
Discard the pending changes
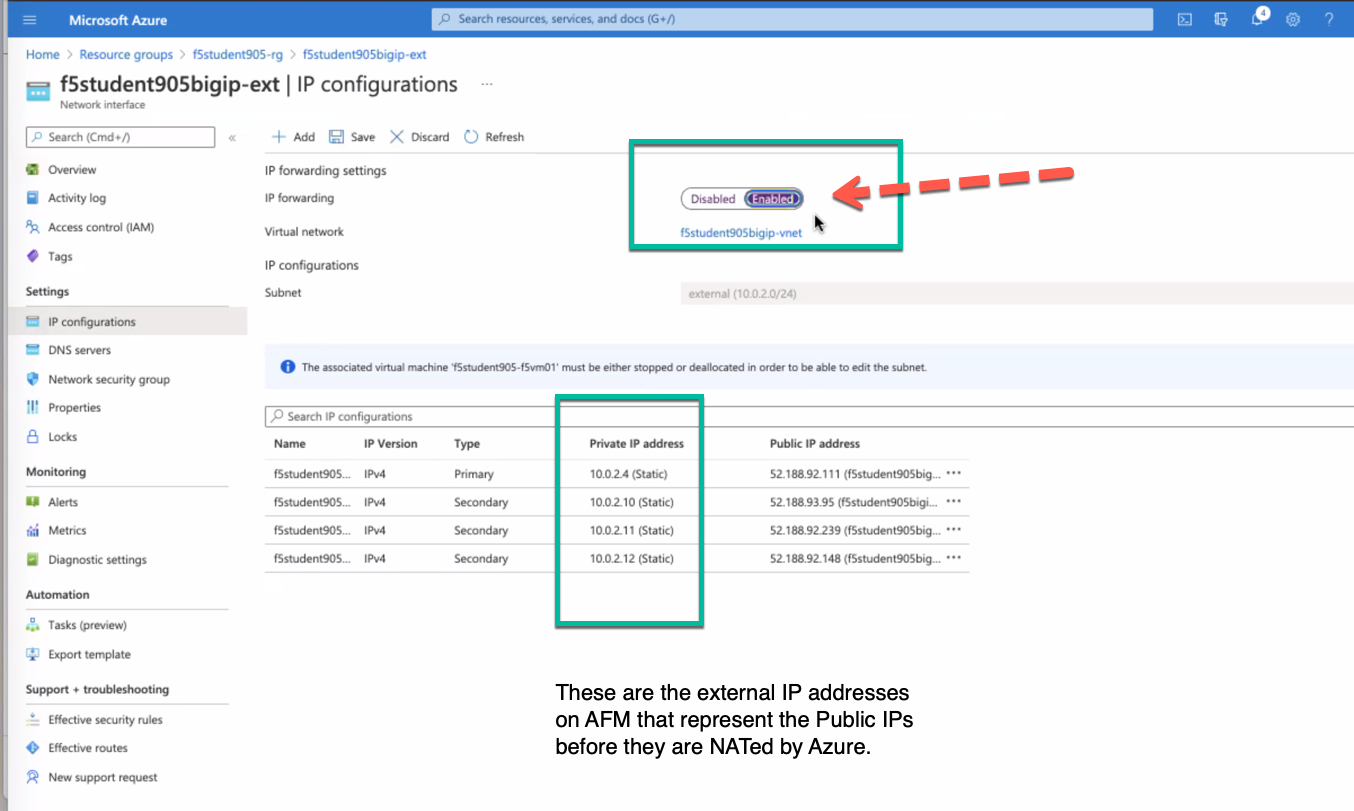point(420,137)
